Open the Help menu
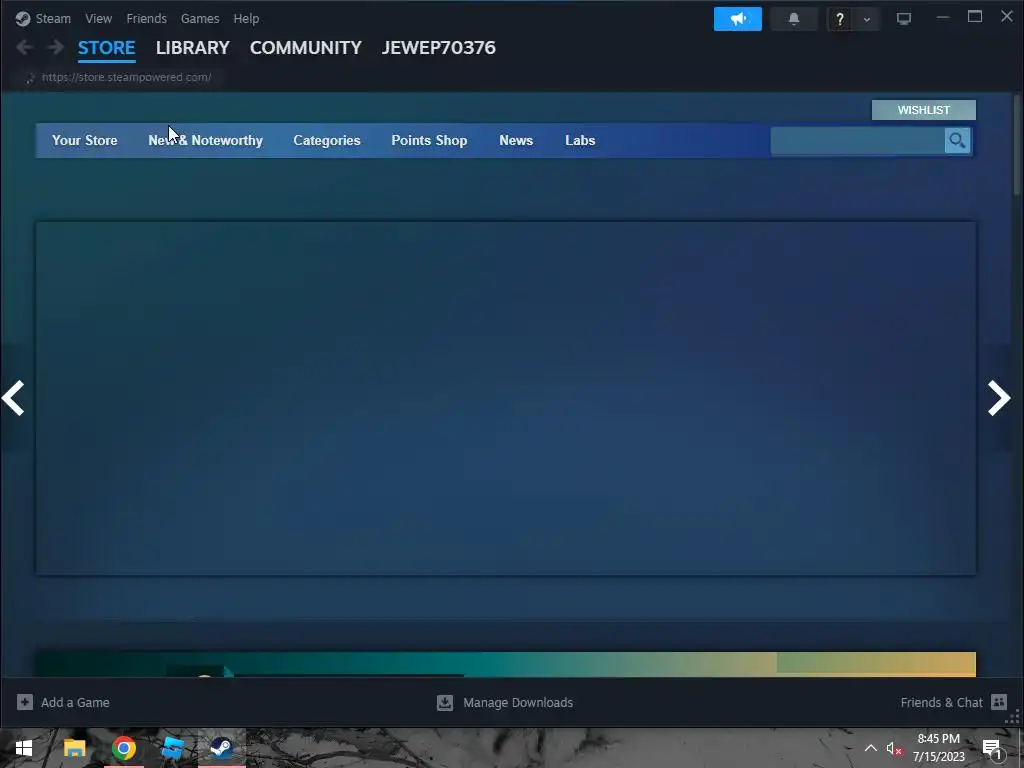This screenshot has width=1024, height=768. (x=246, y=18)
